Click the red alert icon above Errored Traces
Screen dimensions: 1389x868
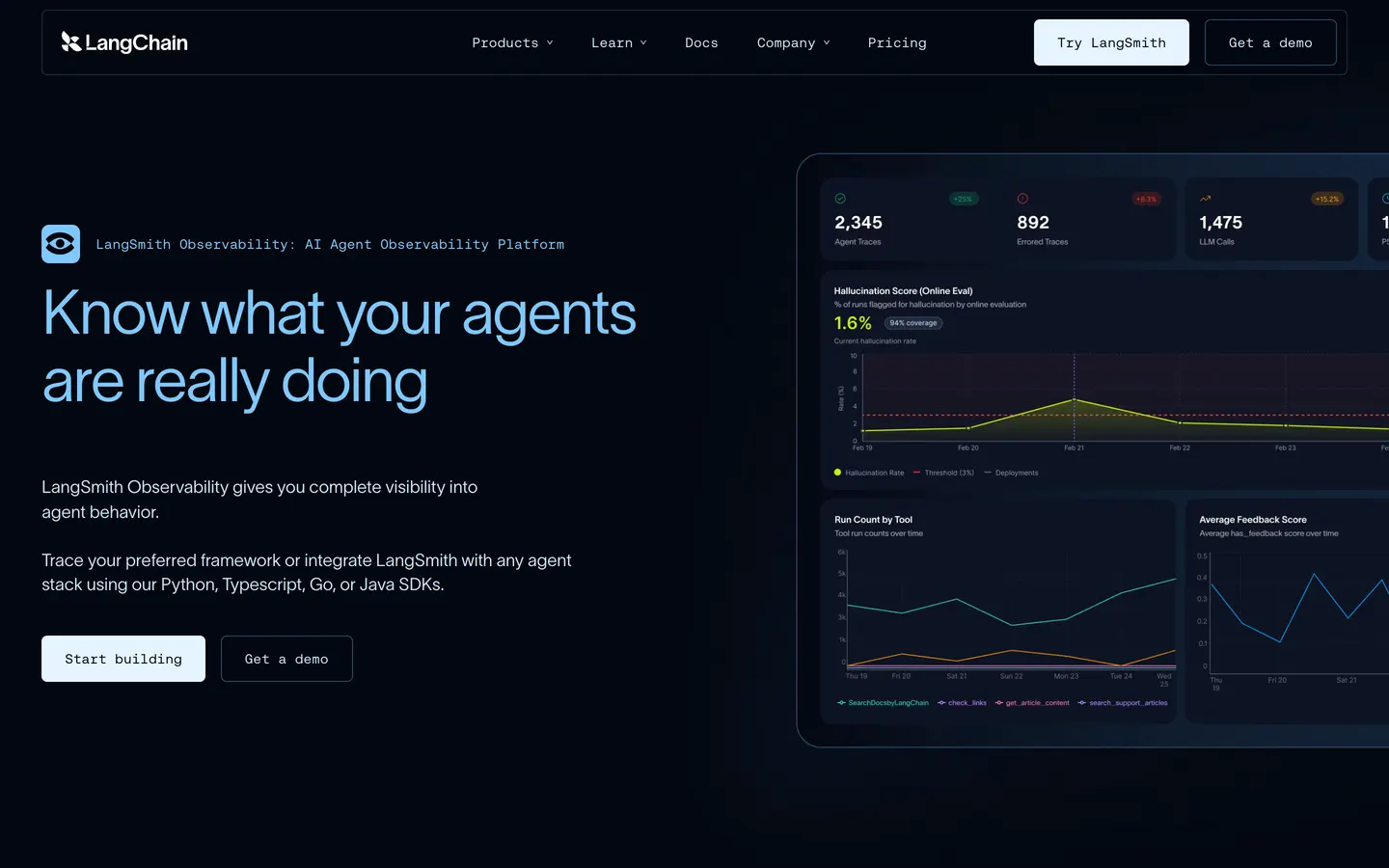click(x=1022, y=199)
